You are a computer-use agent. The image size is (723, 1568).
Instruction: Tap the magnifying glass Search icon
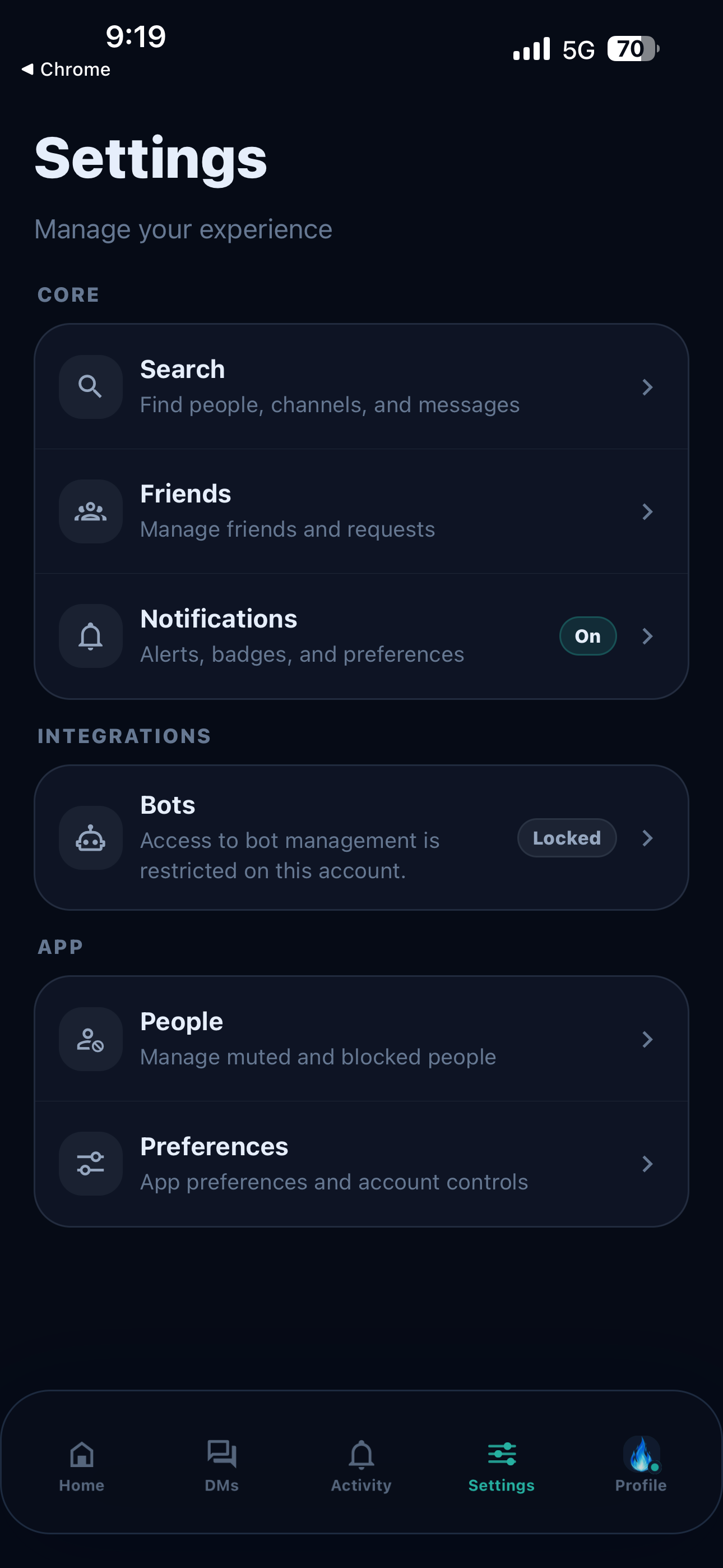pos(90,386)
